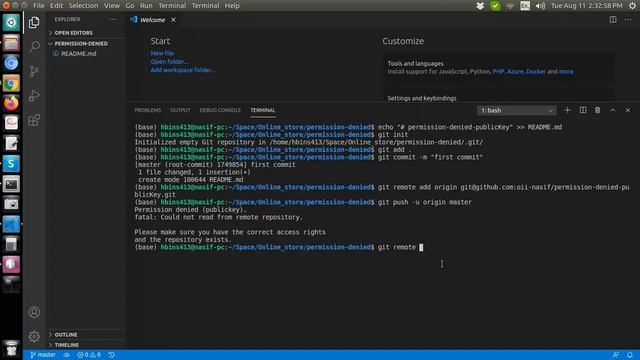The width and height of the screenshot is (640, 360).
Task: Open notifications bell in status bar
Action: point(630,355)
